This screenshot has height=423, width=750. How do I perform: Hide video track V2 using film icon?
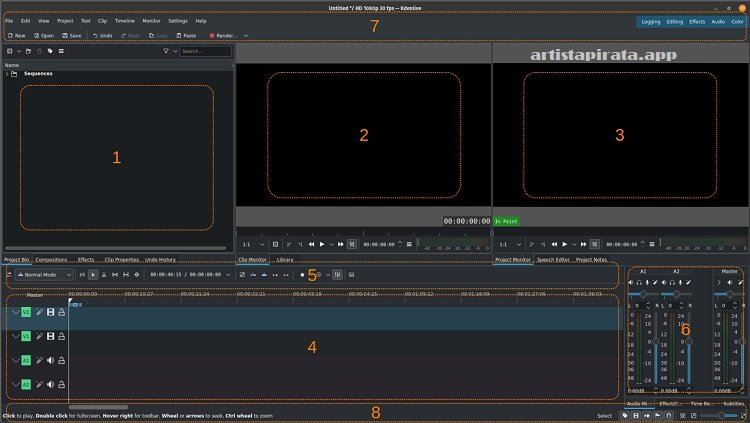pos(51,312)
